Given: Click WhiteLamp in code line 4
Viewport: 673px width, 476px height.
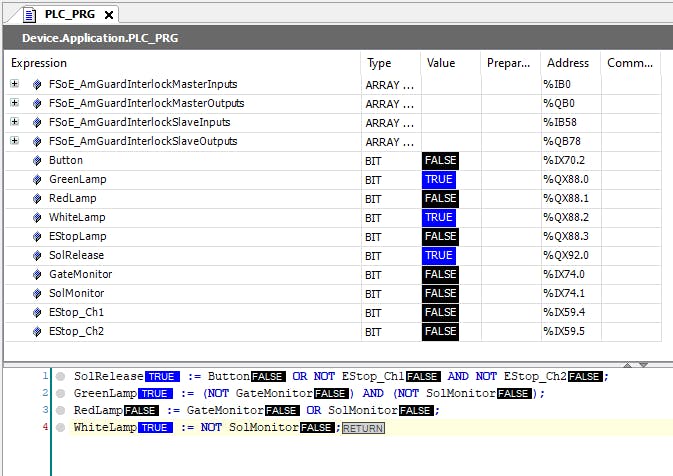Looking at the screenshot, I should point(105,427).
